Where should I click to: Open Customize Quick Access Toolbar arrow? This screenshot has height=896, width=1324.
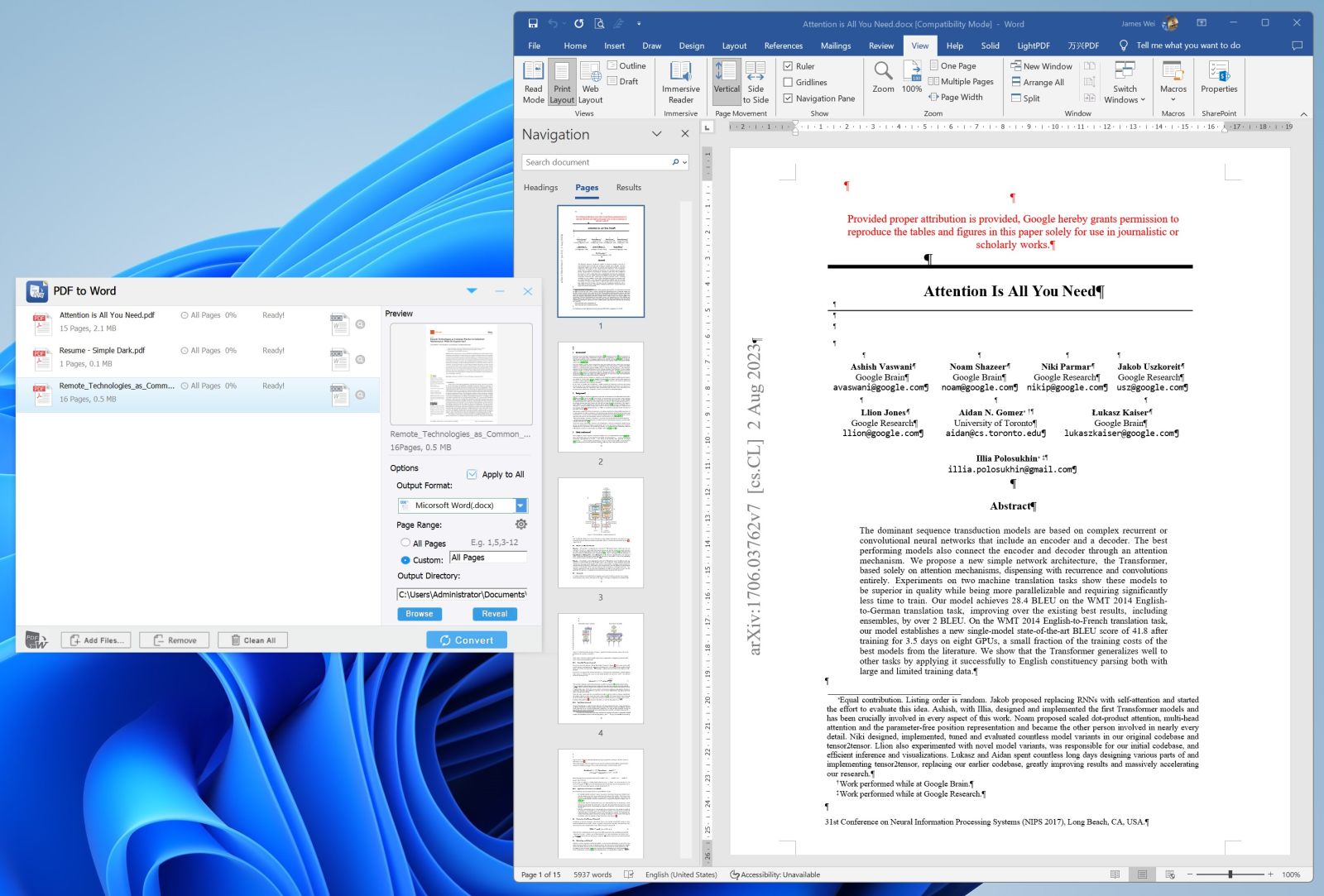coord(639,23)
